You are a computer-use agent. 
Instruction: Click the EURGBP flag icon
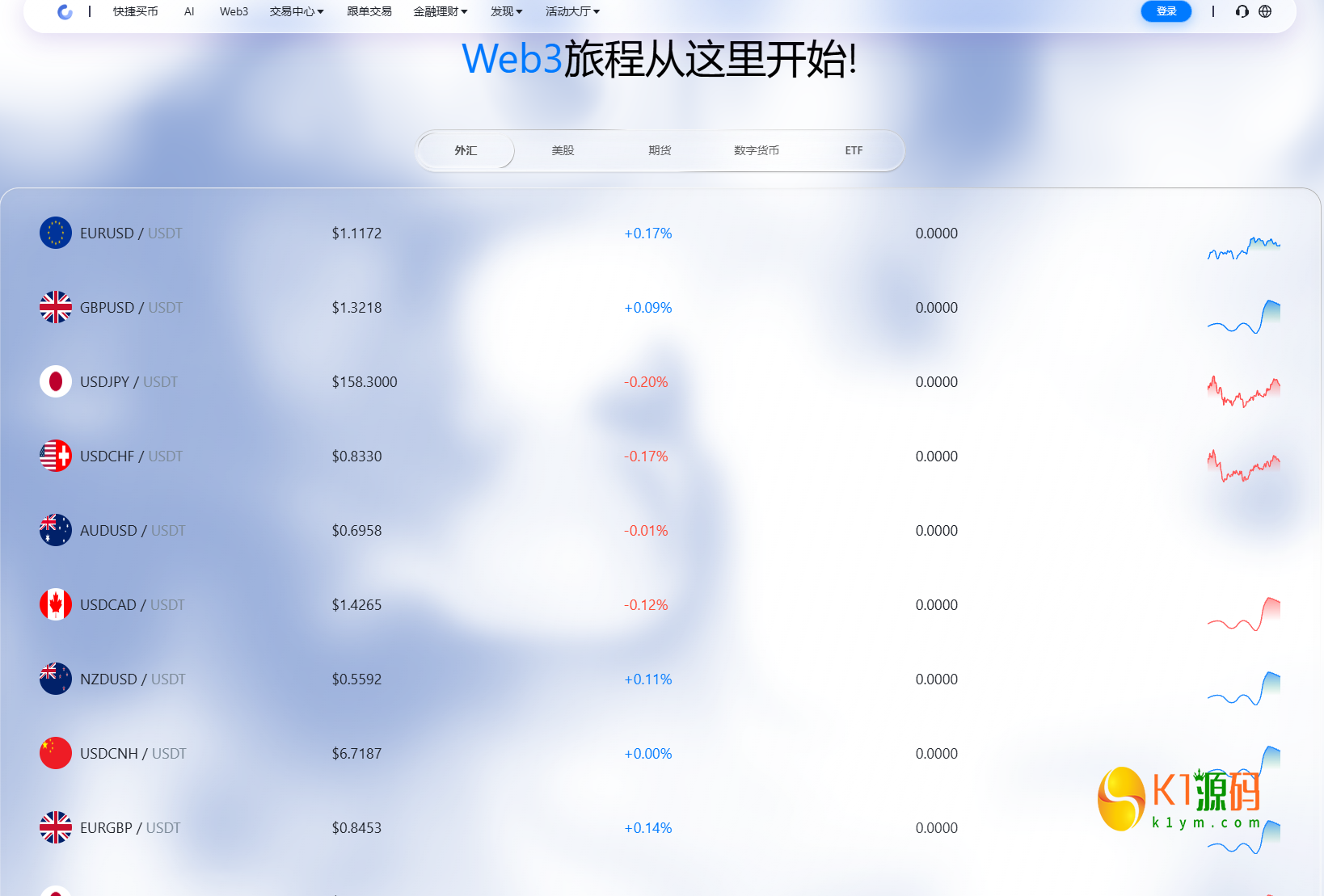(56, 827)
